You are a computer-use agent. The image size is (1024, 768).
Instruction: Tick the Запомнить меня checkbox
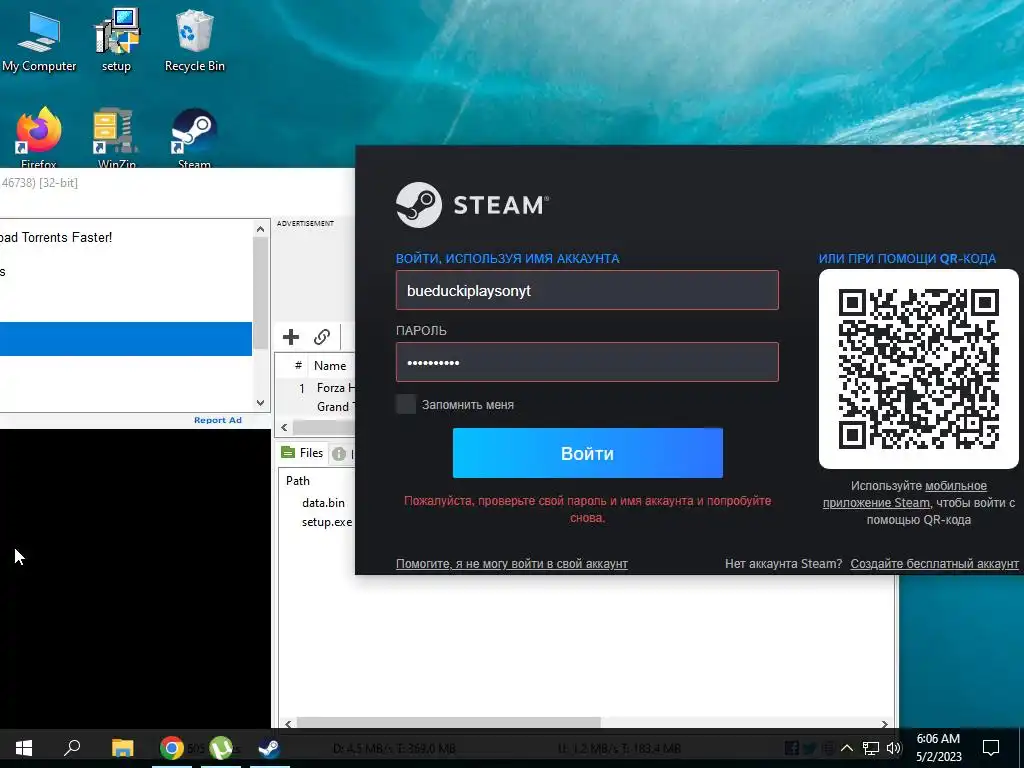pyautogui.click(x=406, y=404)
